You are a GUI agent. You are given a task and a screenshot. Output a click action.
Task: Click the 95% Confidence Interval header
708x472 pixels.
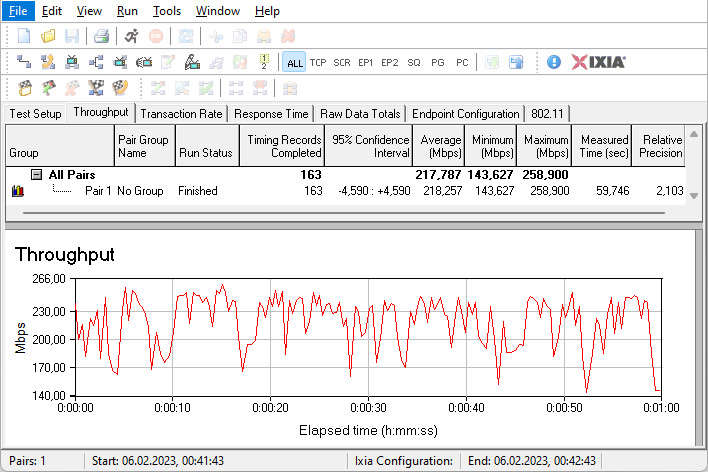[x=368, y=146]
